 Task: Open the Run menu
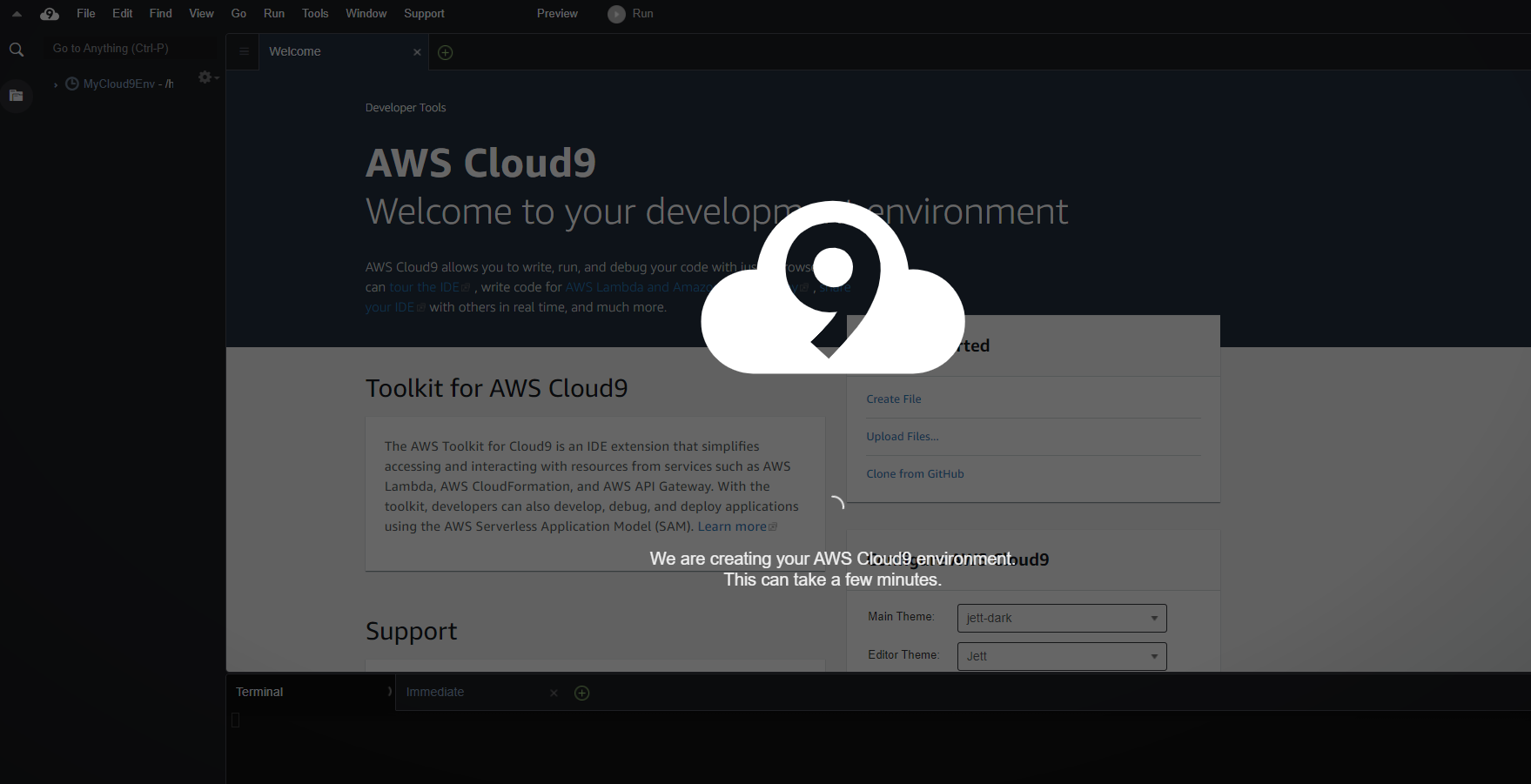(x=274, y=14)
